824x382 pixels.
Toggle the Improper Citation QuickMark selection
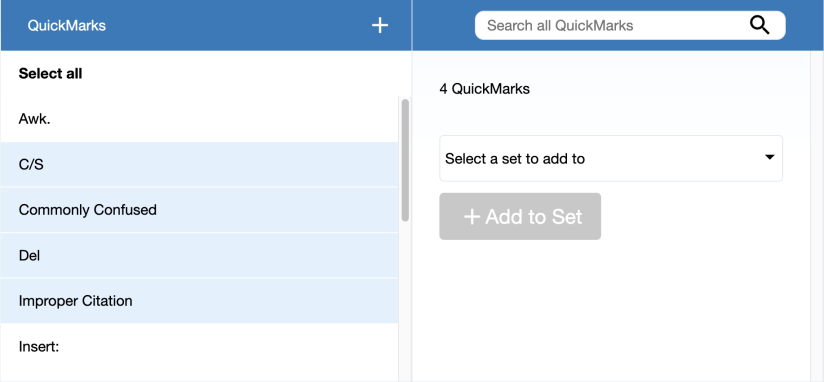pos(199,301)
